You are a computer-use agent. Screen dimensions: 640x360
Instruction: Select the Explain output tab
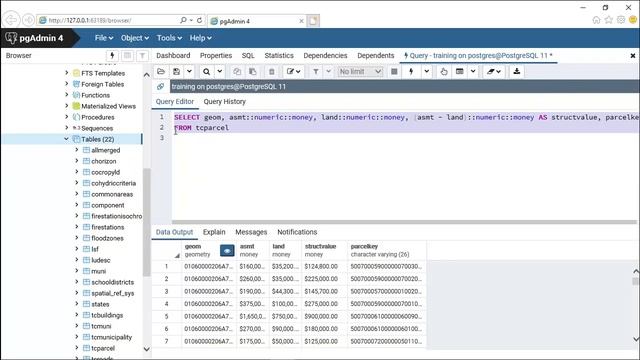point(214,232)
